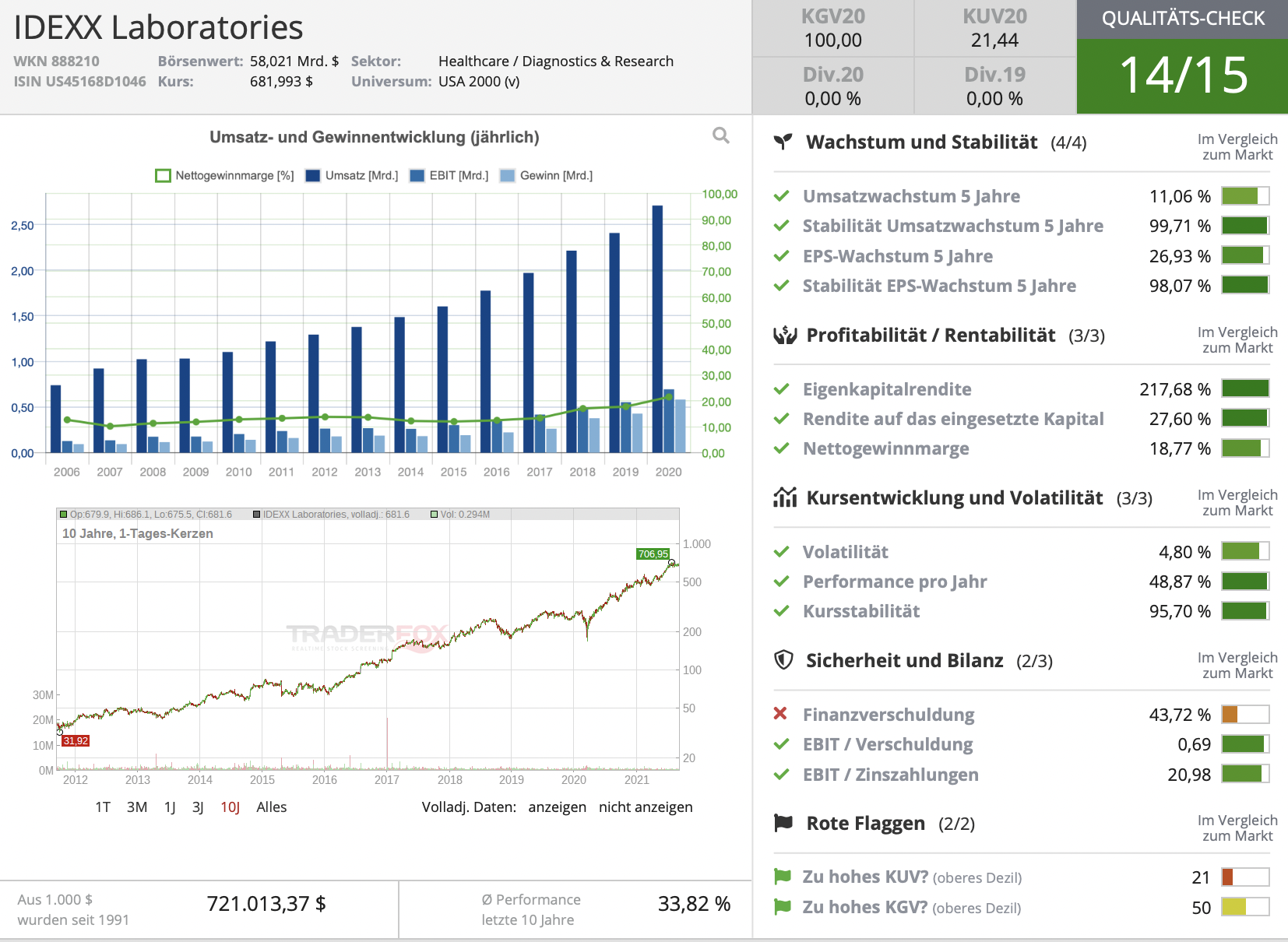Click the Umsatzwachstum 5 Jahre label
Viewport: 1288px width, 942px height.
coord(911,196)
